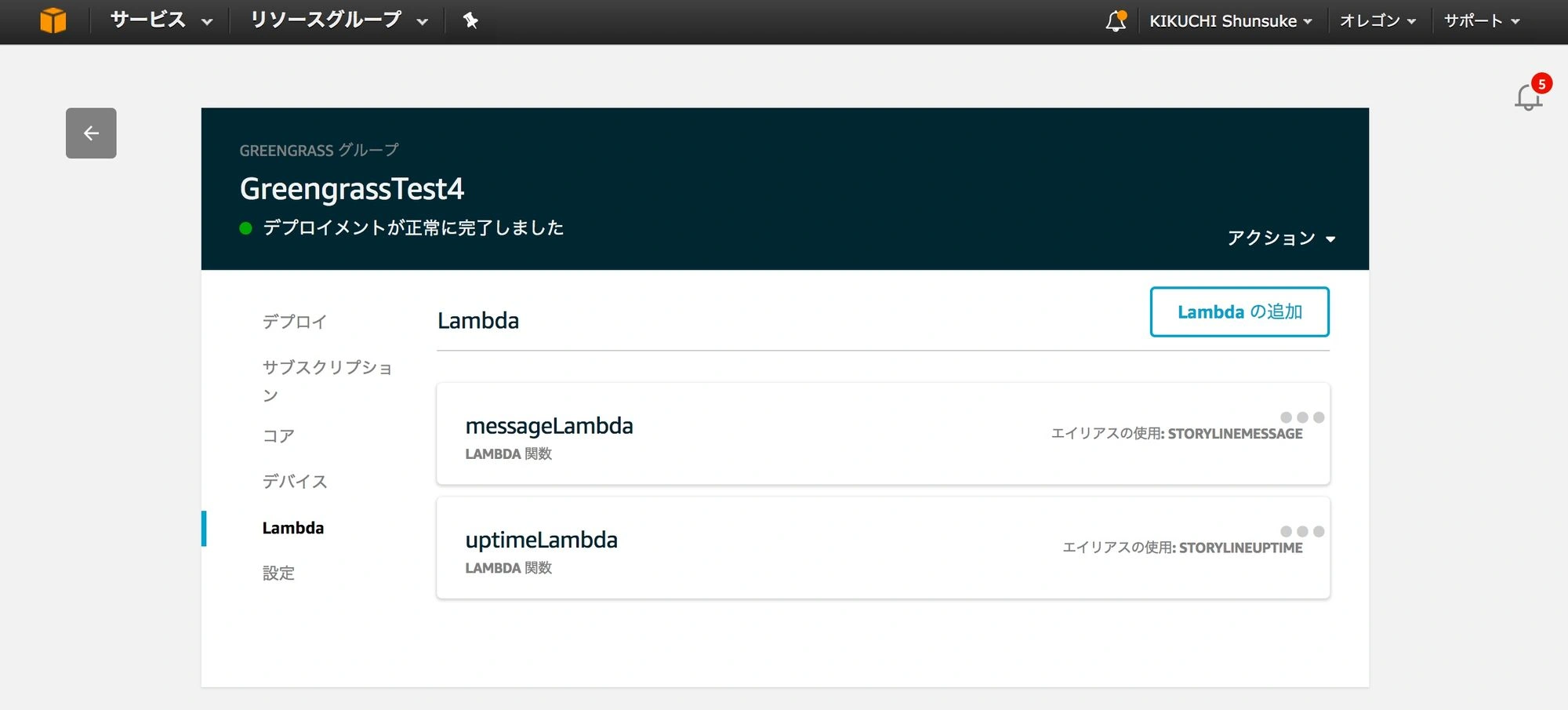Open the messageLambda function card
Image resolution: width=1568 pixels, height=710 pixels.
[883, 434]
